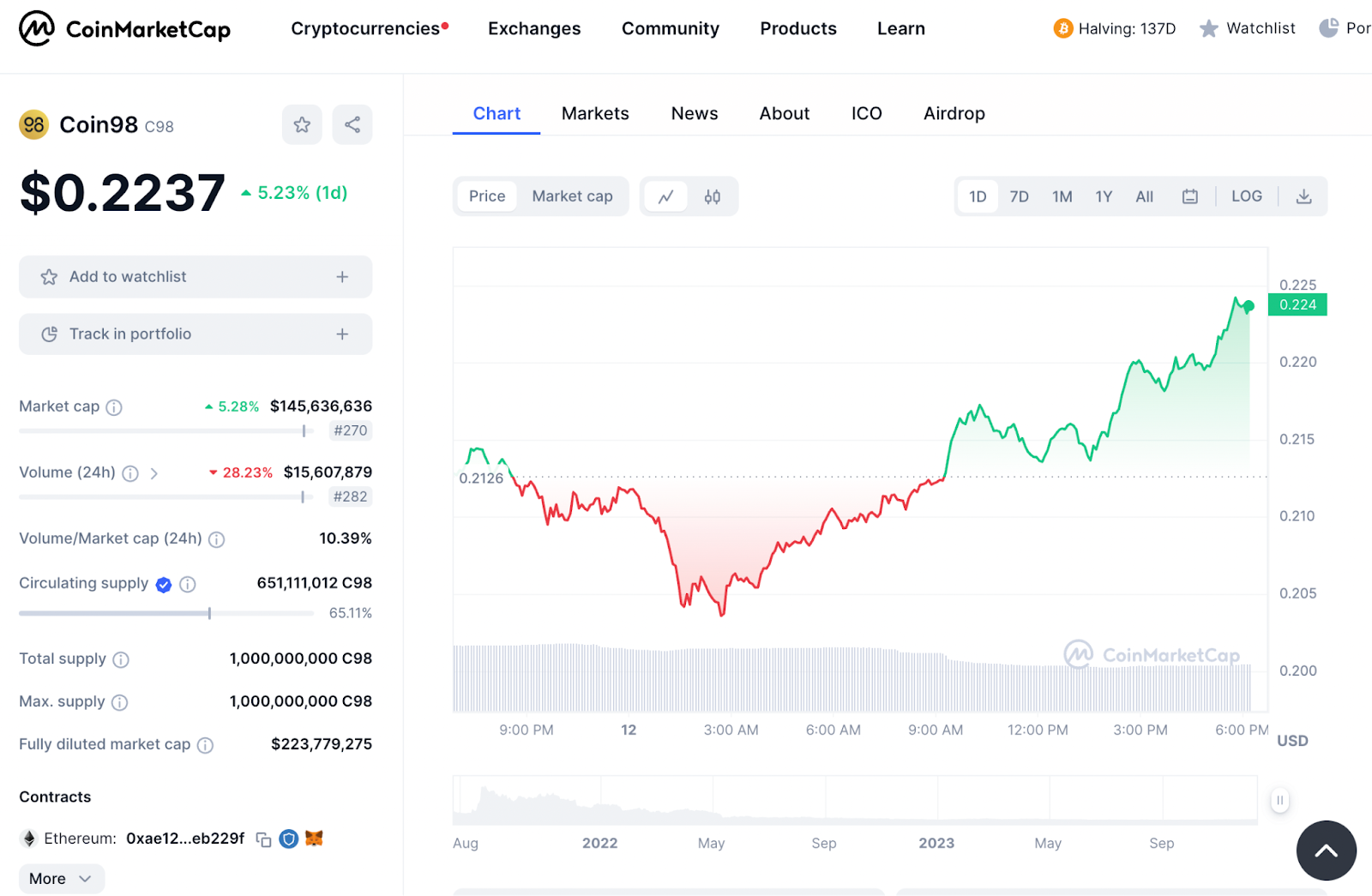
Task: Switch to line chart view icon
Action: coord(665,196)
